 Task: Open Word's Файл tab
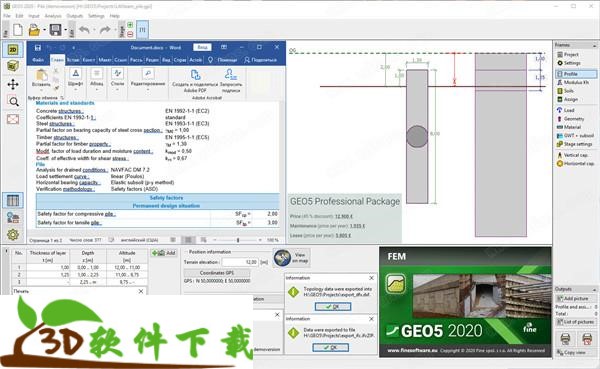tap(38, 60)
